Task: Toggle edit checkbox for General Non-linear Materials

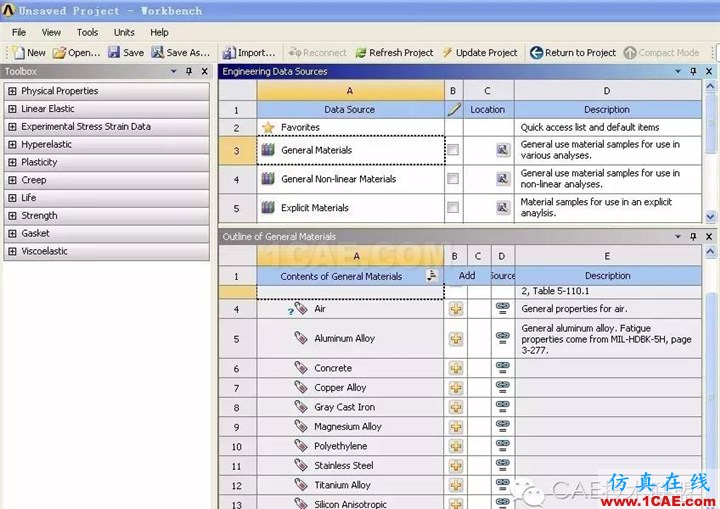Action: click(x=453, y=179)
